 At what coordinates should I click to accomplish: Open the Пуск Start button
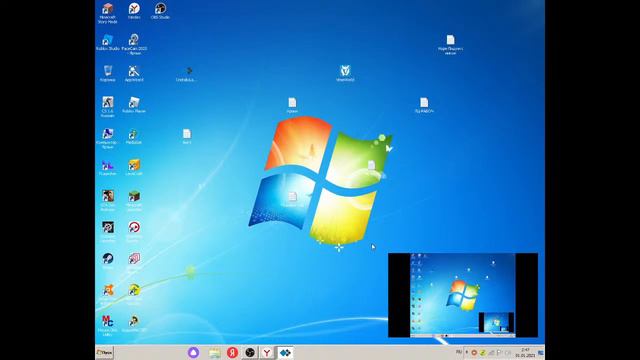104,352
